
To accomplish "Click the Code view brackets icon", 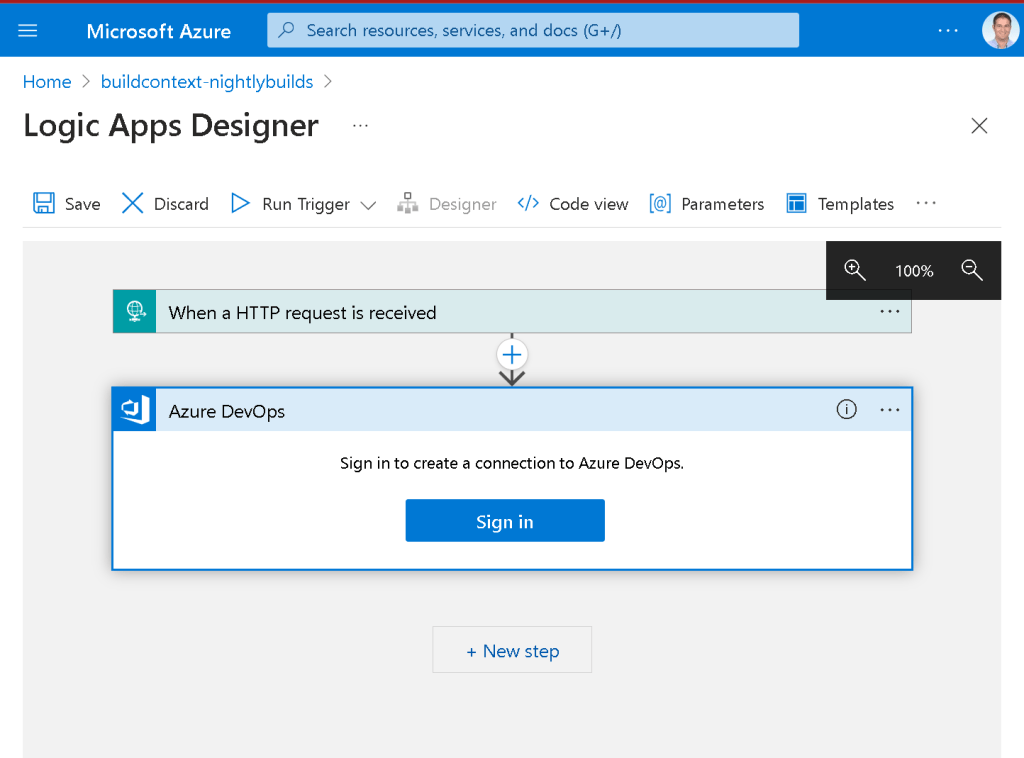I will coord(528,203).
